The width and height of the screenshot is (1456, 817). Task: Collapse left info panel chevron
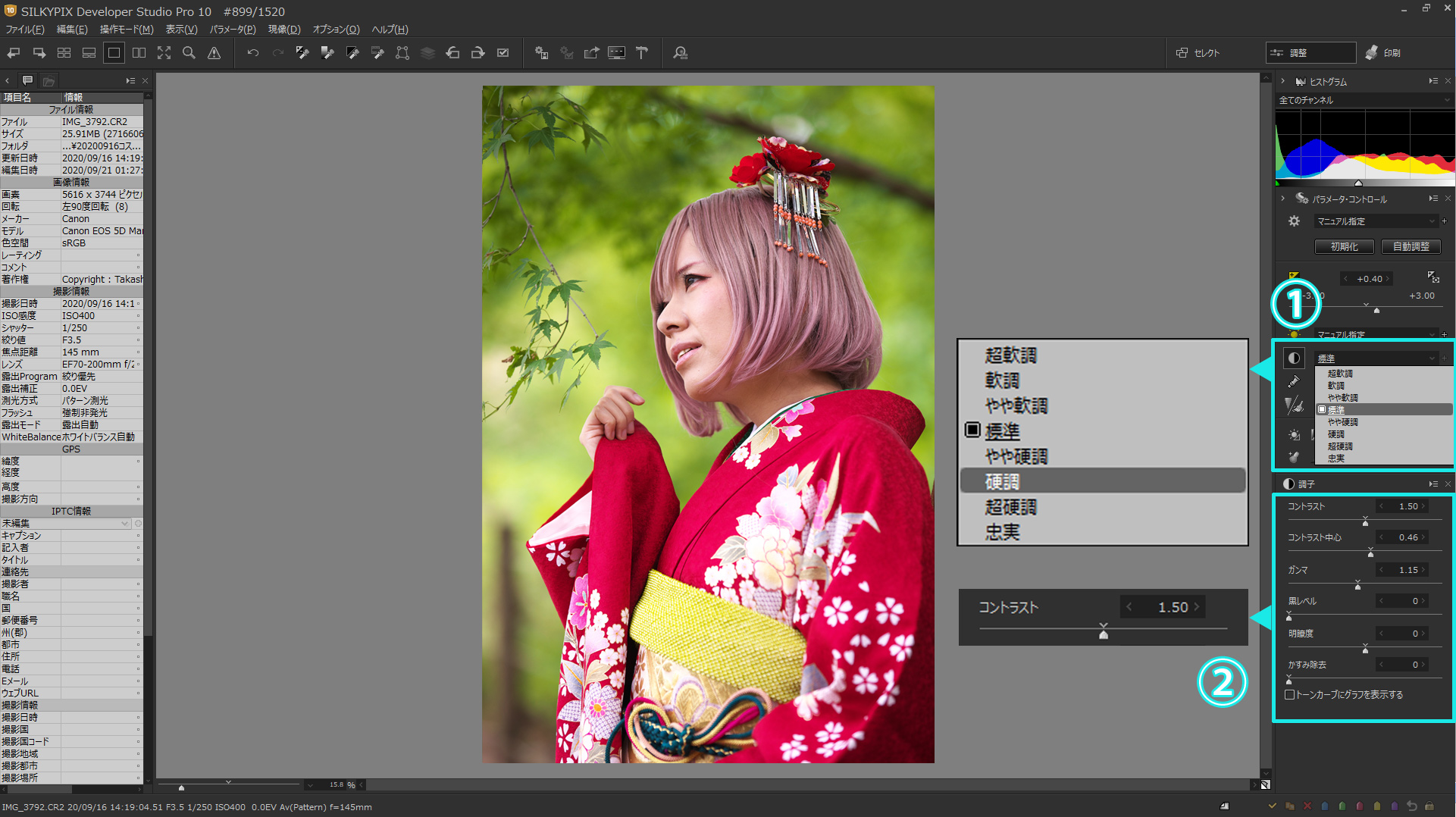coord(8,80)
